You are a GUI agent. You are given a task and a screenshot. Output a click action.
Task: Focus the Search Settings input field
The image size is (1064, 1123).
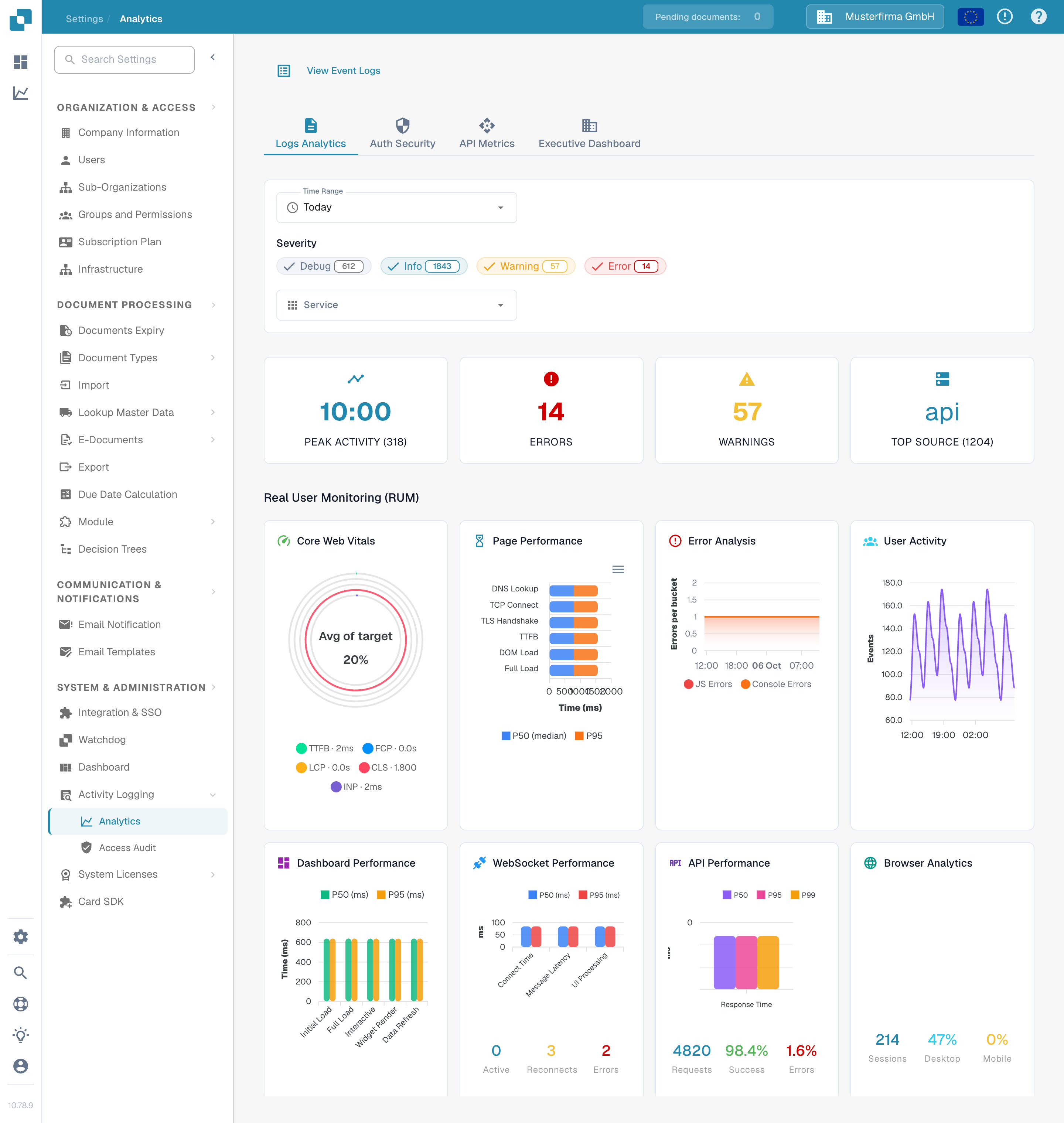click(x=124, y=59)
